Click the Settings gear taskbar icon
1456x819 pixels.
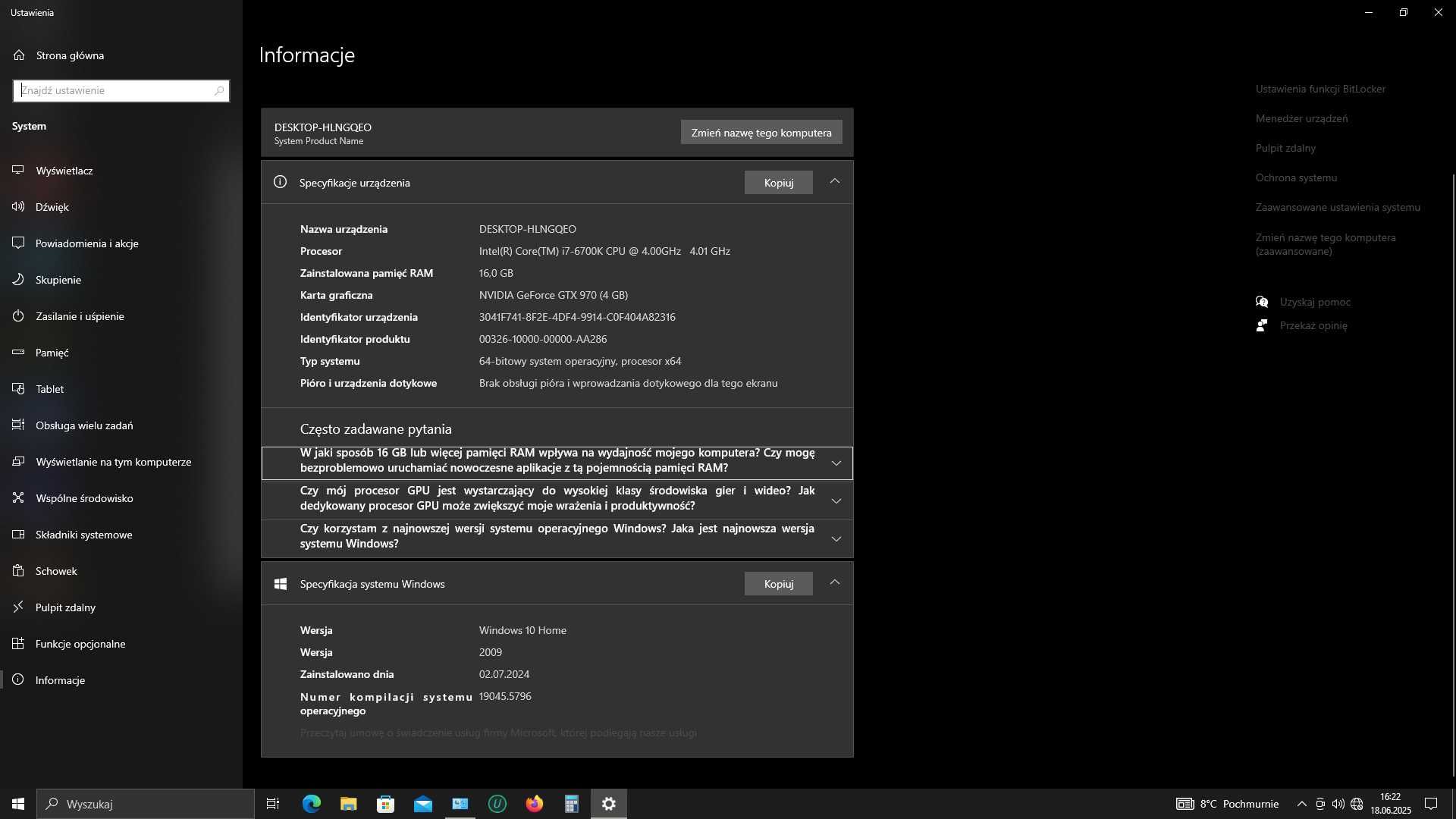pos(609,804)
